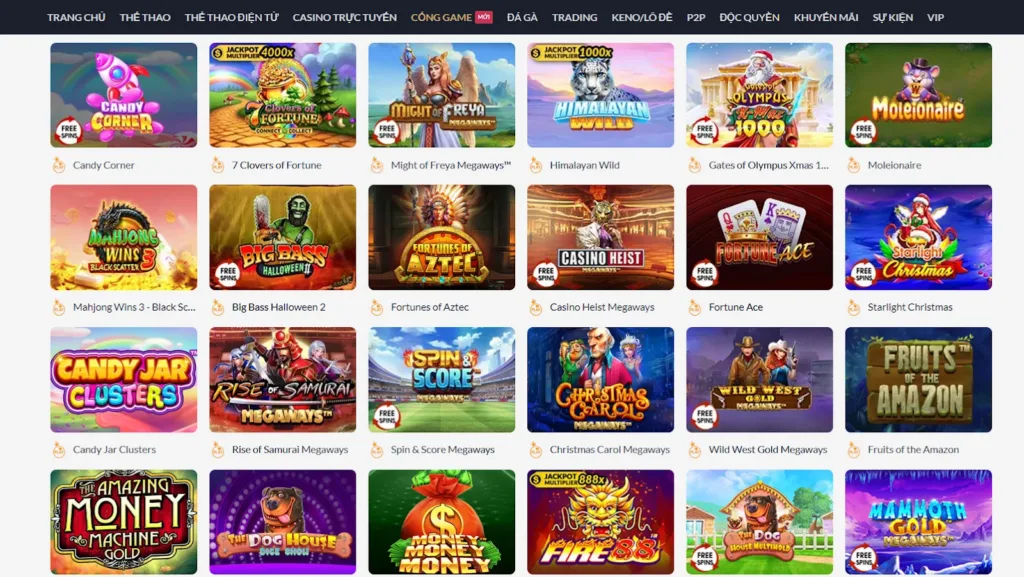Open the VIP menu item
This screenshot has width=1024, height=577.
pyautogui.click(x=935, y=17)
